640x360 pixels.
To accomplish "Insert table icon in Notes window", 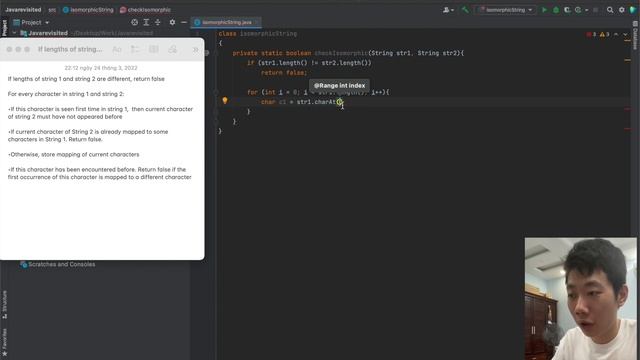I will (153, 49).
